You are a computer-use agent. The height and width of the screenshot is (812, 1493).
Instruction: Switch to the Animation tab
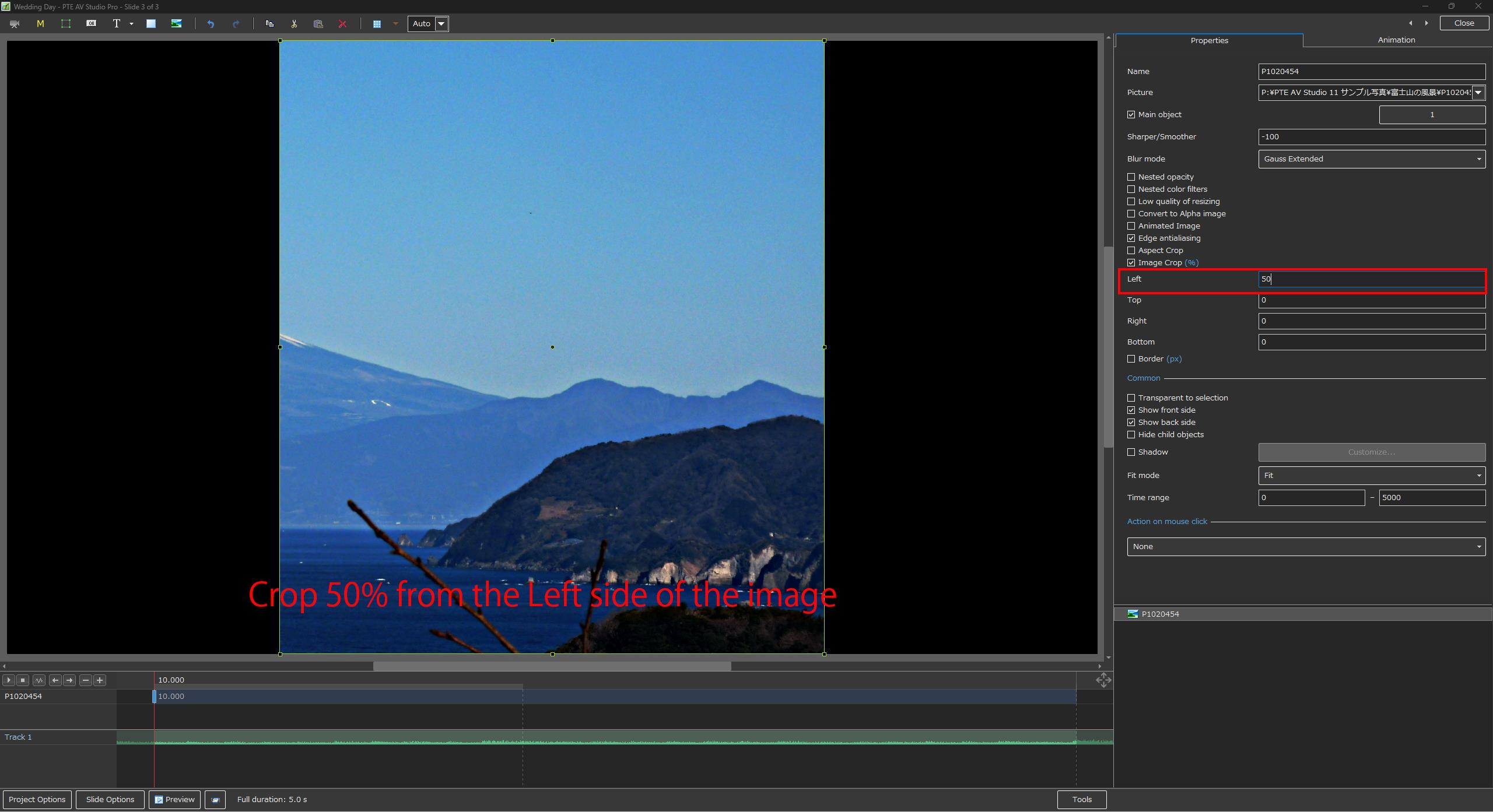1396,40
